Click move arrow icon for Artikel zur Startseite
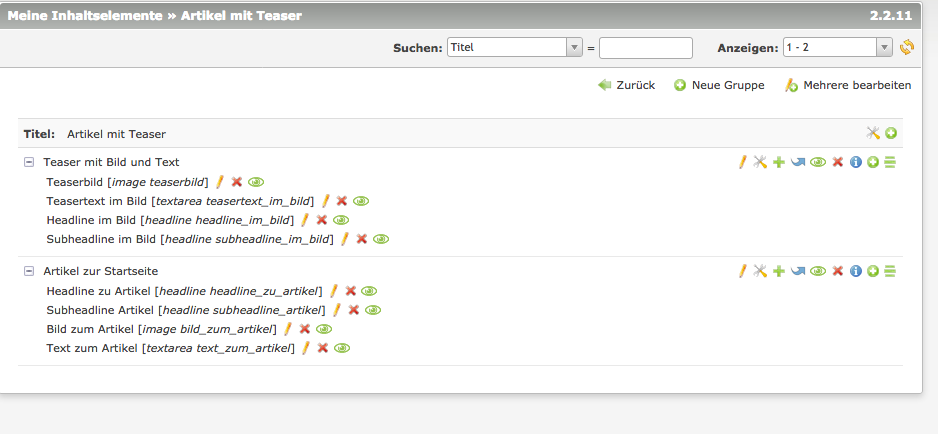 (x=797, y=271)
